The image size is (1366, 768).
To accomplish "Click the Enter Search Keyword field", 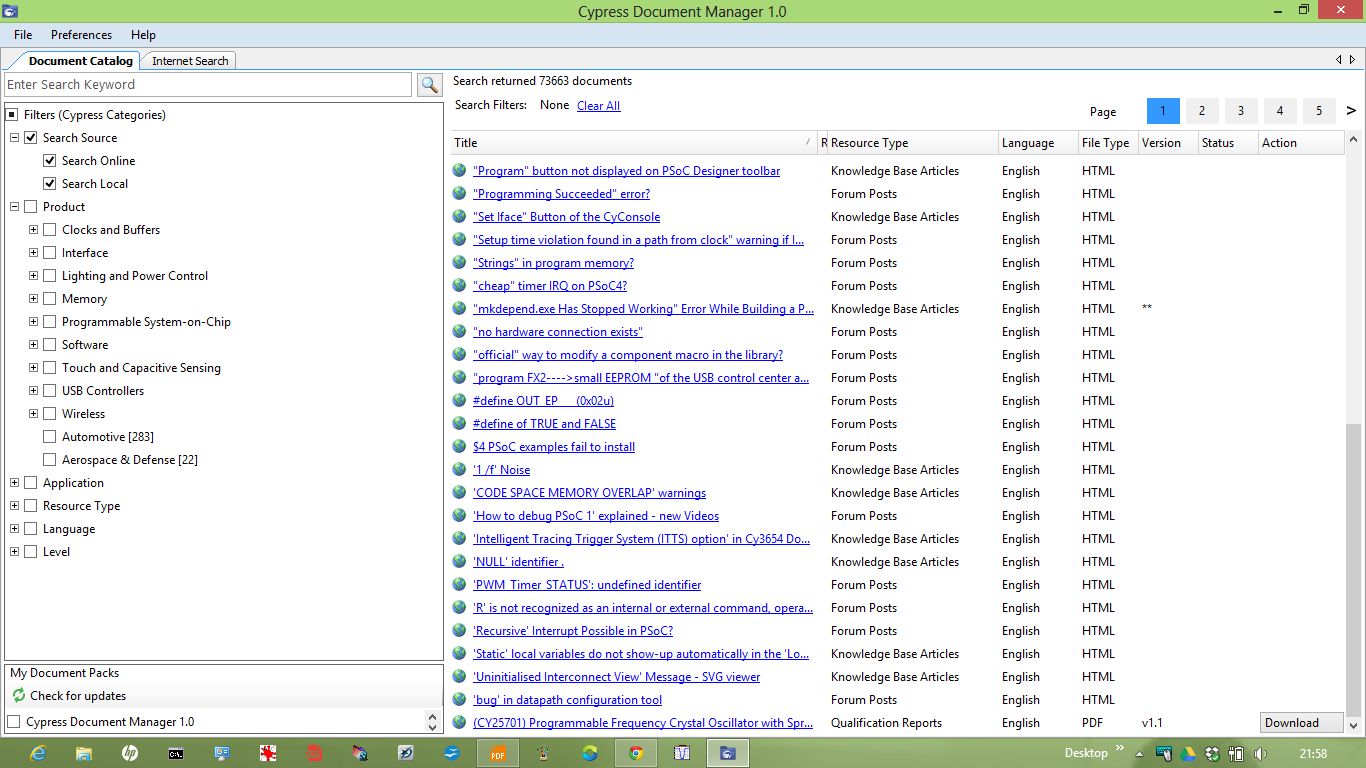I will pyautogui.click(x=208, y=85).
